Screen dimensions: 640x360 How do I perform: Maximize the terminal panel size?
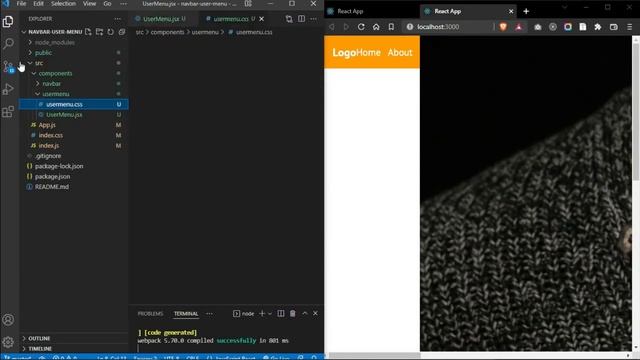304,313
